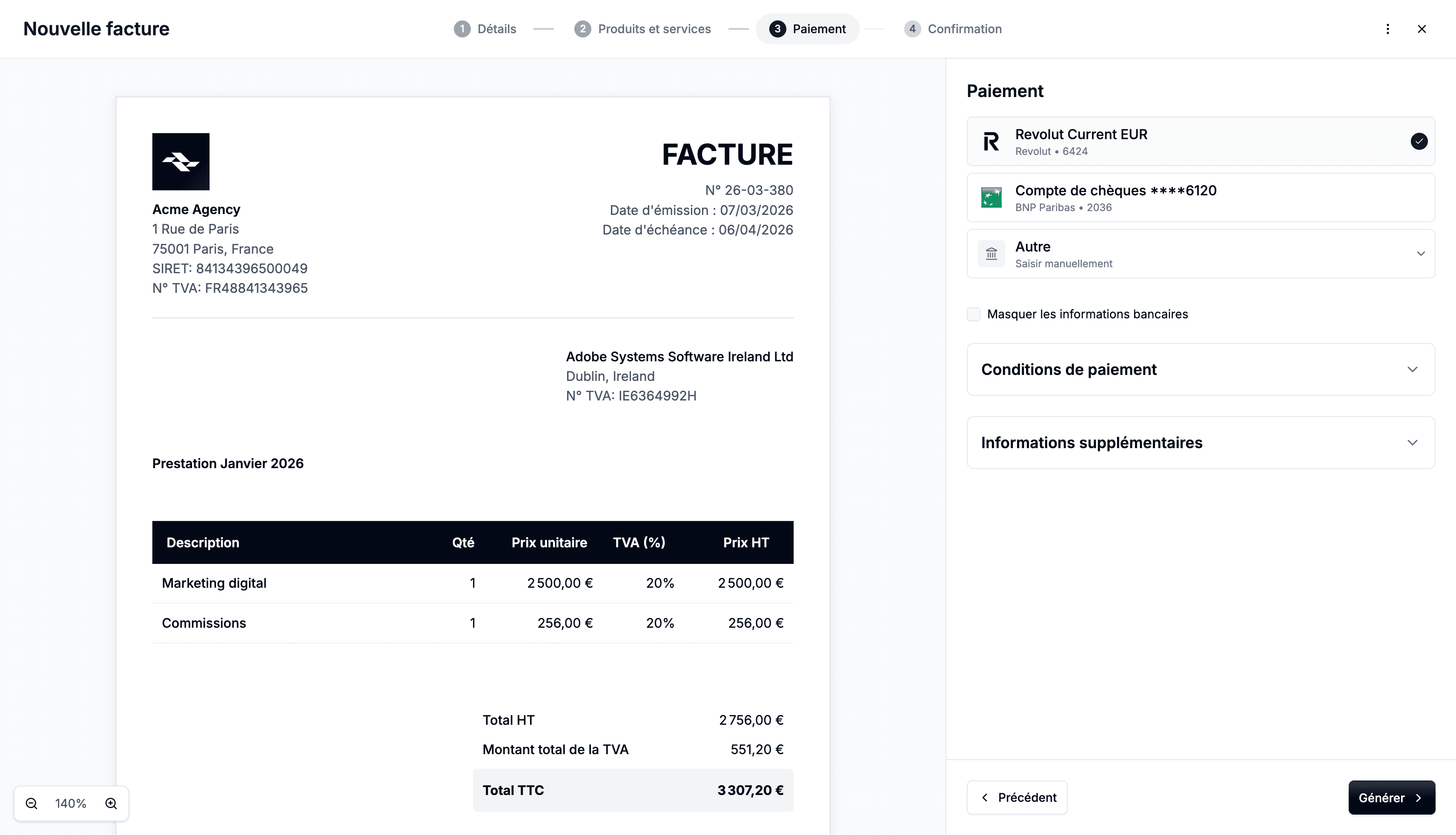Image resolution: width=1456 pixels, height=835 pixels.
Task: Click the zoom in magnifier icon
Action: 110,803
